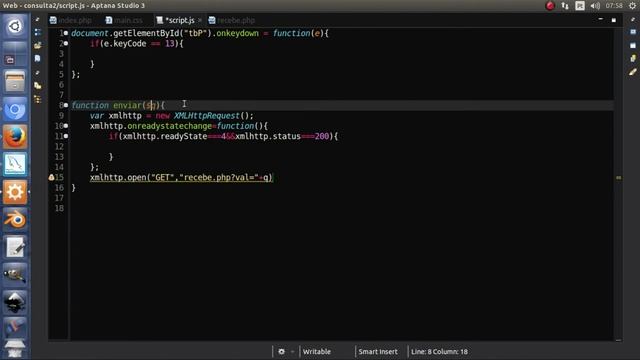Viewport: 640px width, 360px height.
Task: Launch GIMP from the dock
Action: tap(15, 275)
